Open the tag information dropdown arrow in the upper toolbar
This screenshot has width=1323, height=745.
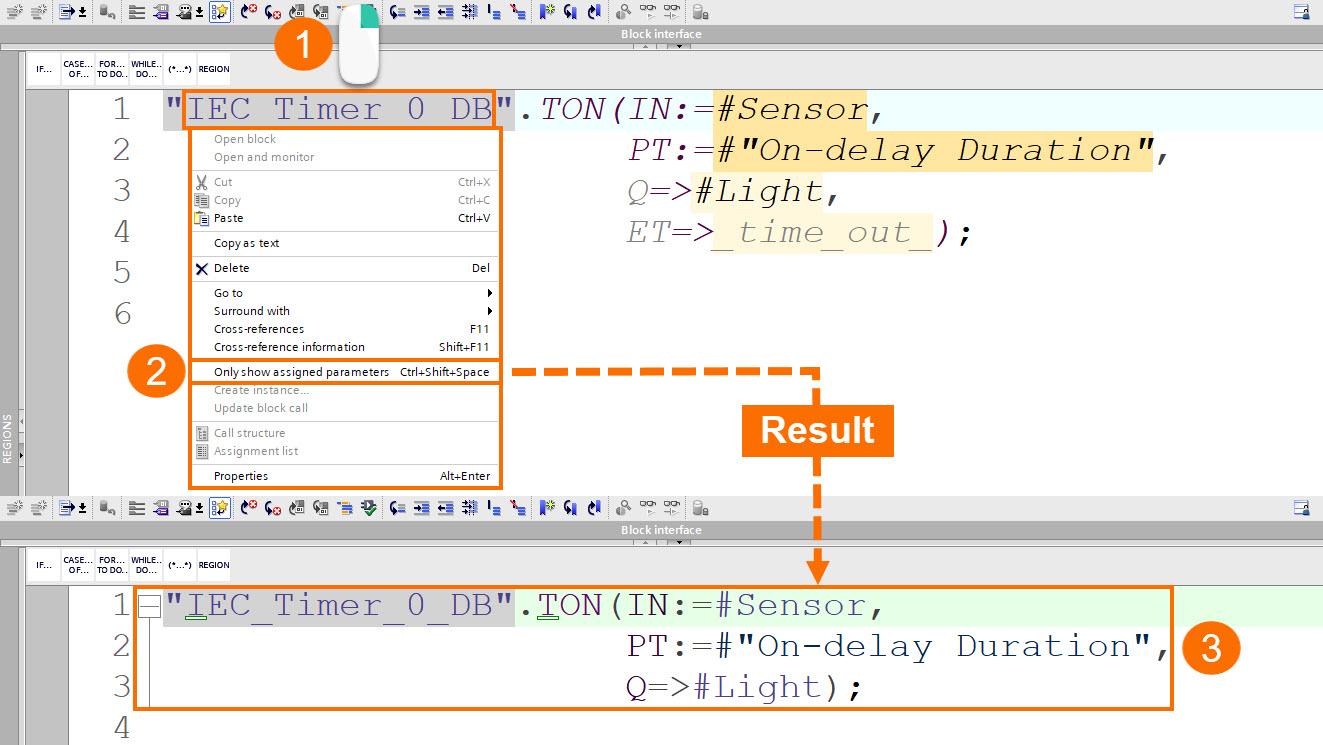tap(200, 12)
